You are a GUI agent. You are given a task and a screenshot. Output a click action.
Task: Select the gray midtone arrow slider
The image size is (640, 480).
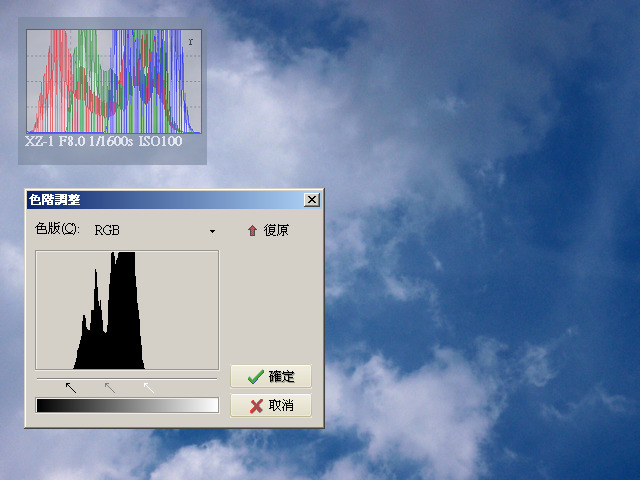tap(110, 387)
